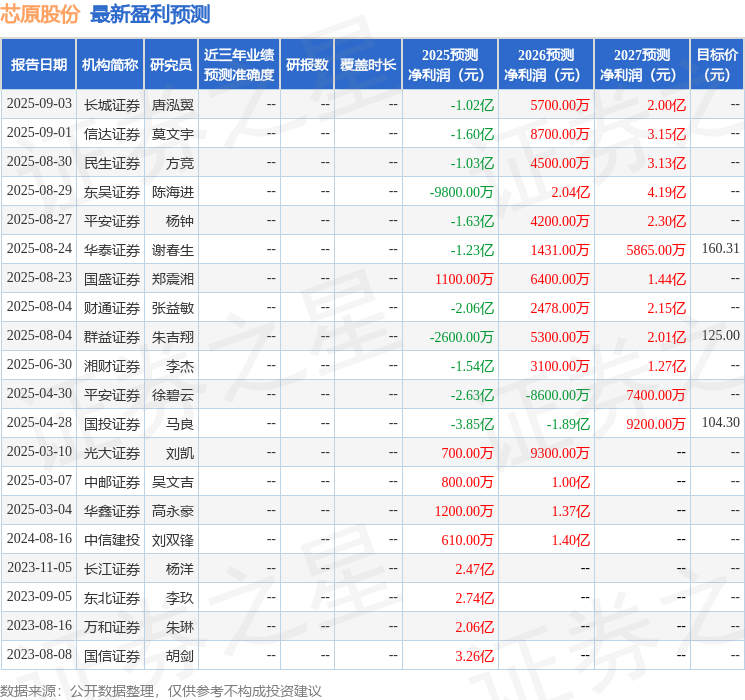
Task: Click the 2.74亿 profit value
Action: (475, 598)
